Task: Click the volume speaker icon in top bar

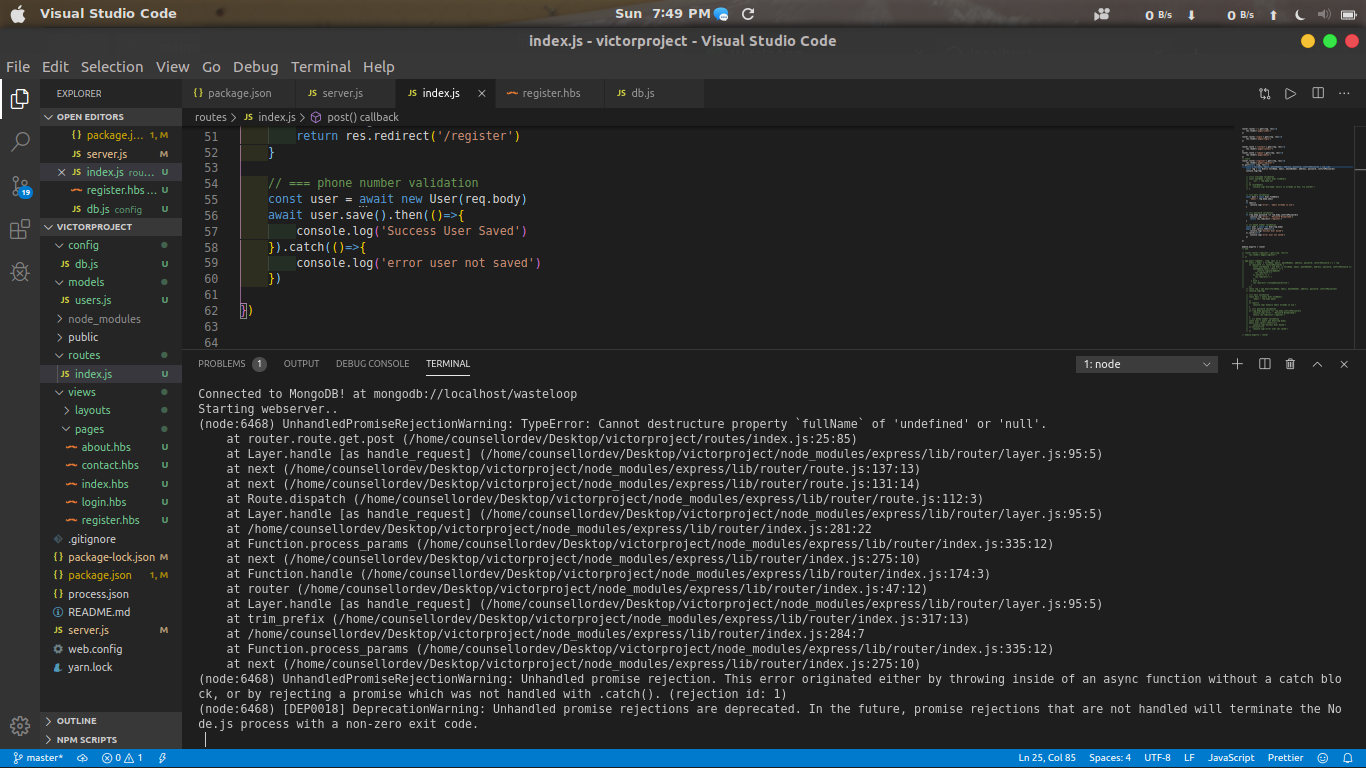Action: (x=1323, y=14)
